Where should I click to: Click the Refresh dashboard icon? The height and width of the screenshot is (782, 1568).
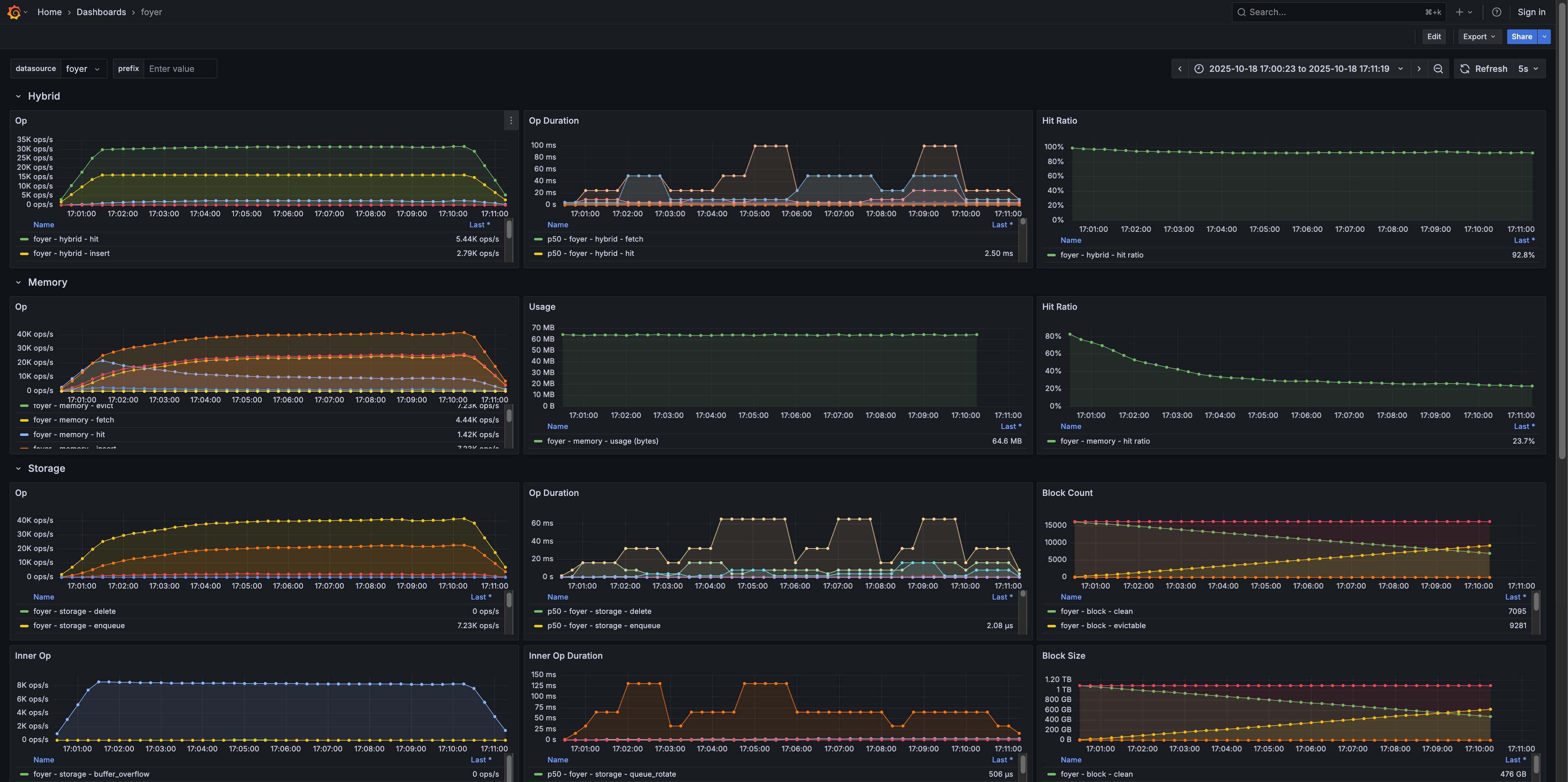click(1465, 69)
